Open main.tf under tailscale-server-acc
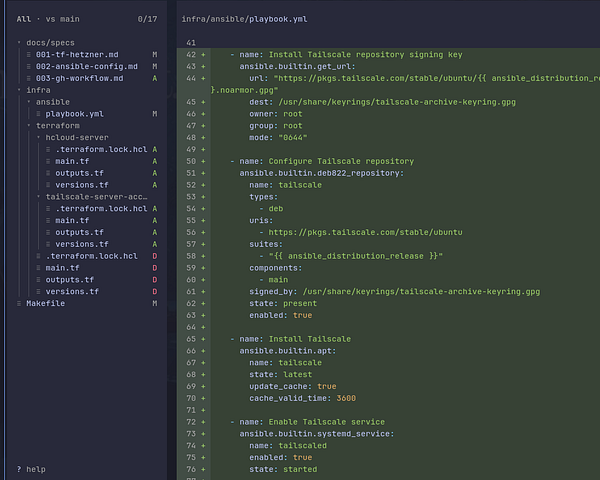 point(72,220)
